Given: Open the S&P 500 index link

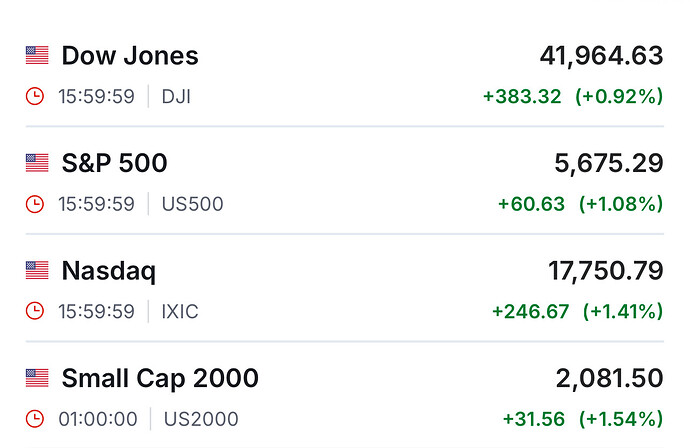Looking at the screenshot, I should (114, 162).
